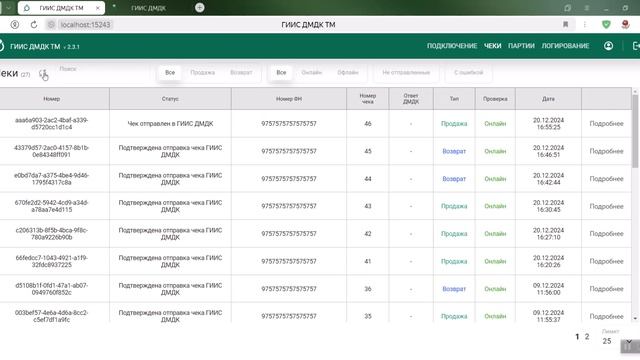Click the logout icon in the header
The image size is (640, 360).
point(636,46)
